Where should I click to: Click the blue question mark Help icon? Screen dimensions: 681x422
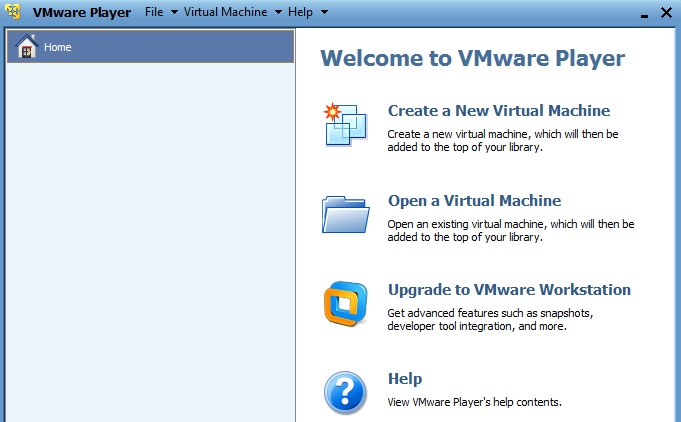click(346, 393)
